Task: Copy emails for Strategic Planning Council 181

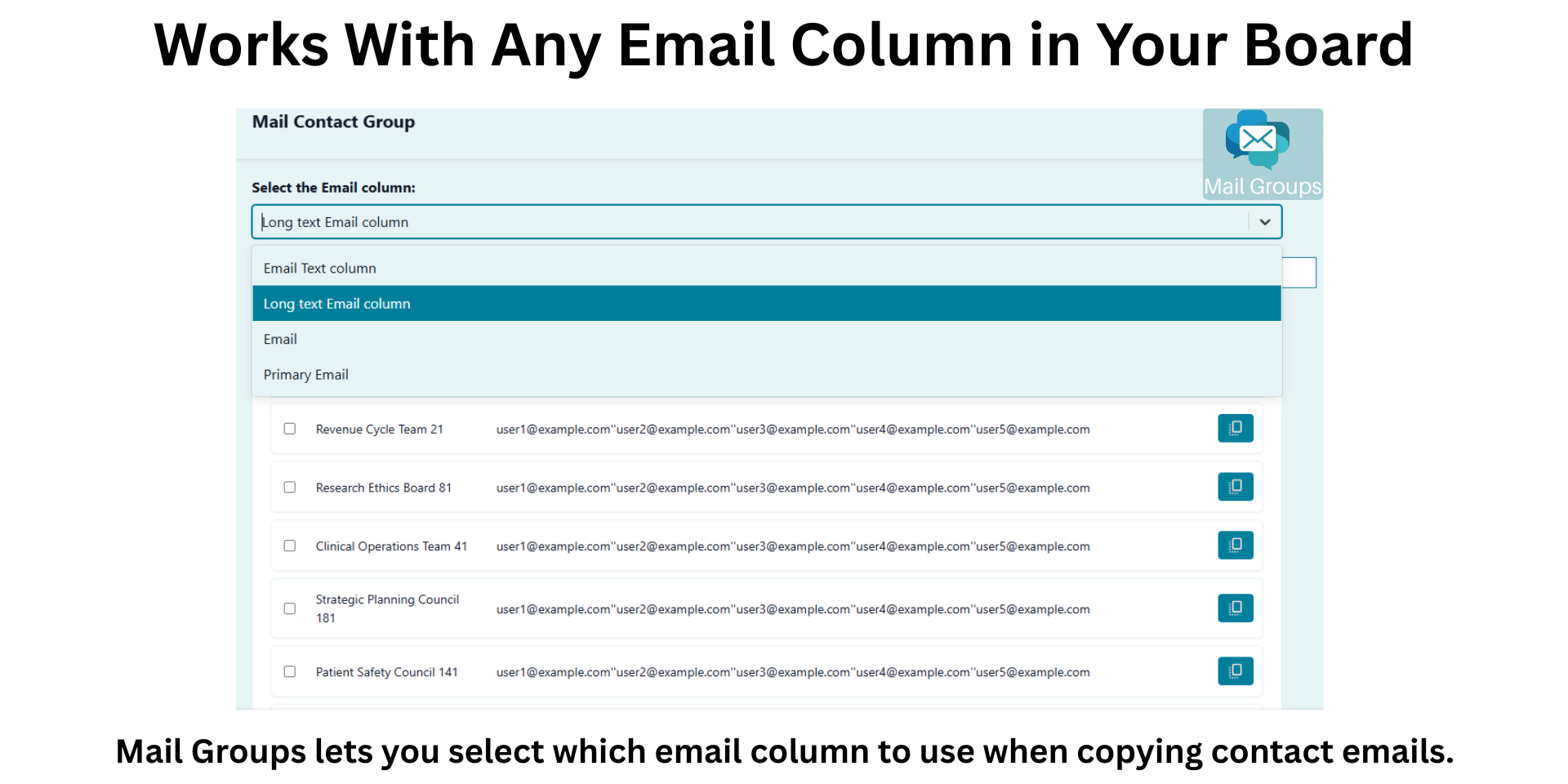Action: (x=1235, y=608)
